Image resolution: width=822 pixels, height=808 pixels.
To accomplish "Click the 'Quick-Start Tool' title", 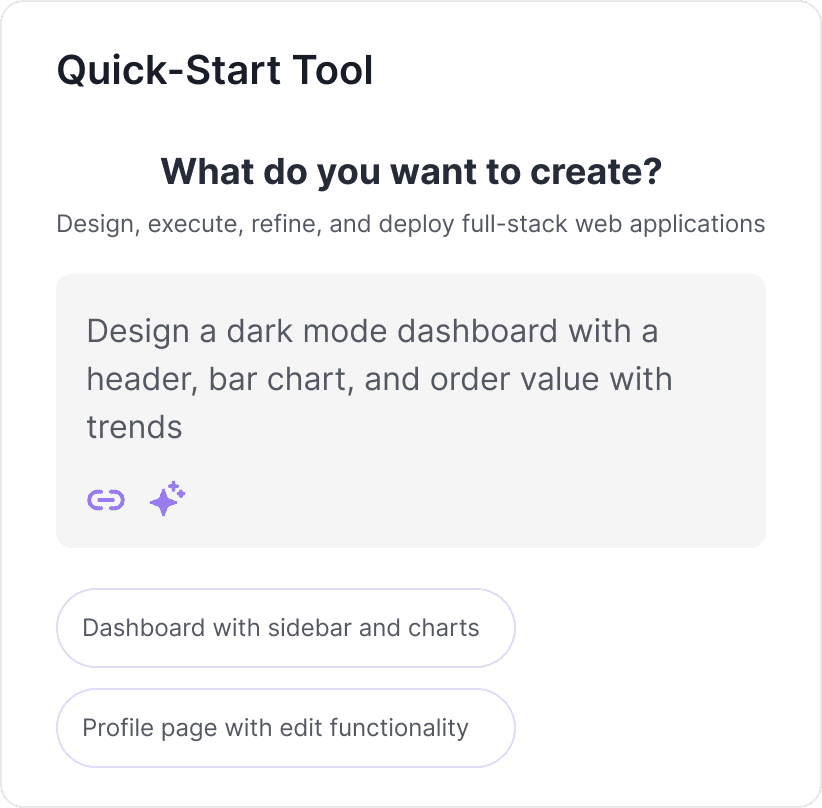I will (215, 70).
